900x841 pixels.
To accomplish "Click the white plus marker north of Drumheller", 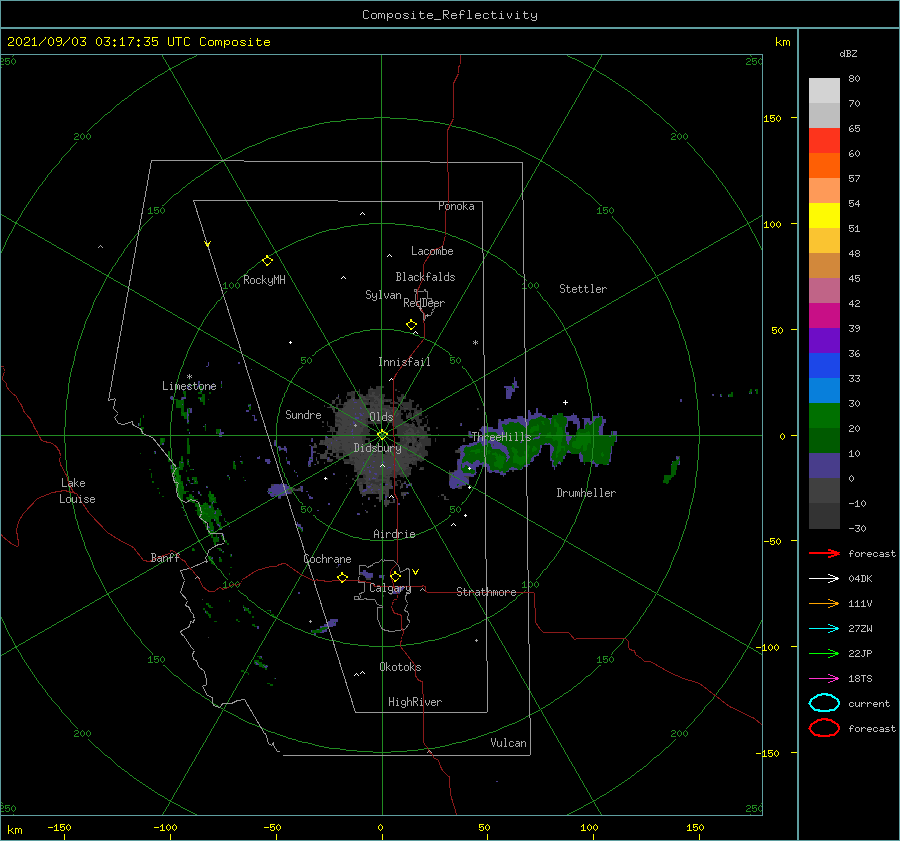I will (x=565, y=402).
